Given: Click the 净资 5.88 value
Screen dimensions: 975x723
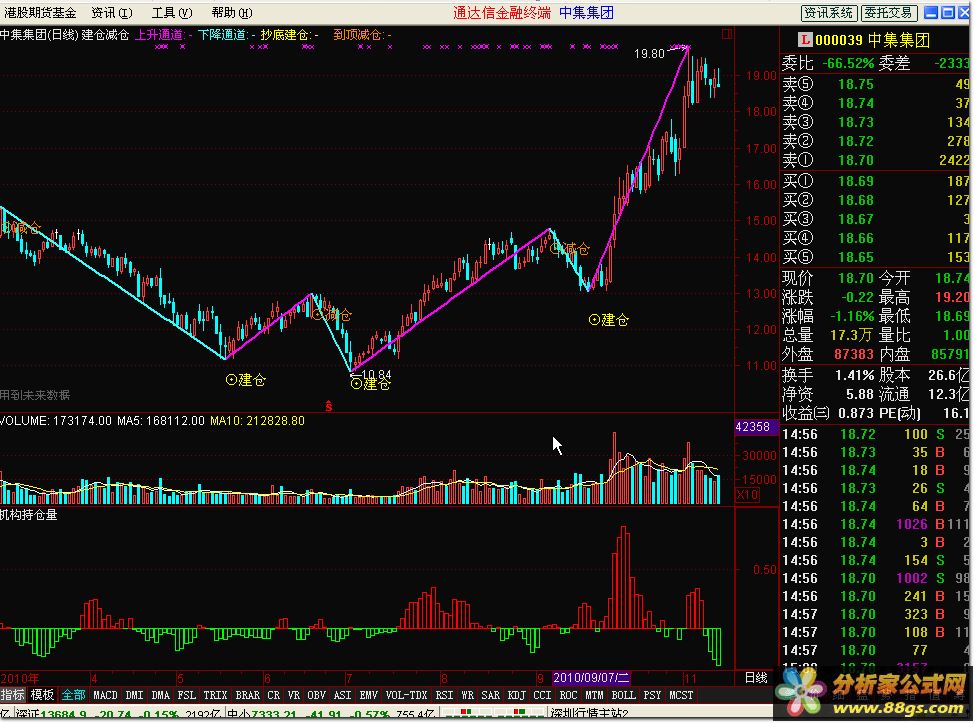Looking at the screenshot, I should 860,394.
